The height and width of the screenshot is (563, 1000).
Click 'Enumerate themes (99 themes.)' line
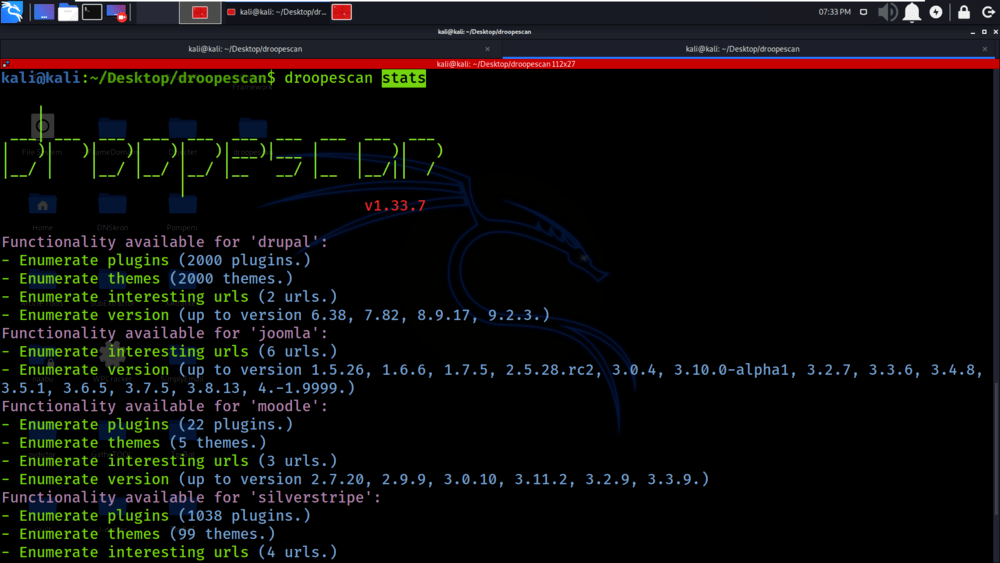138,534
